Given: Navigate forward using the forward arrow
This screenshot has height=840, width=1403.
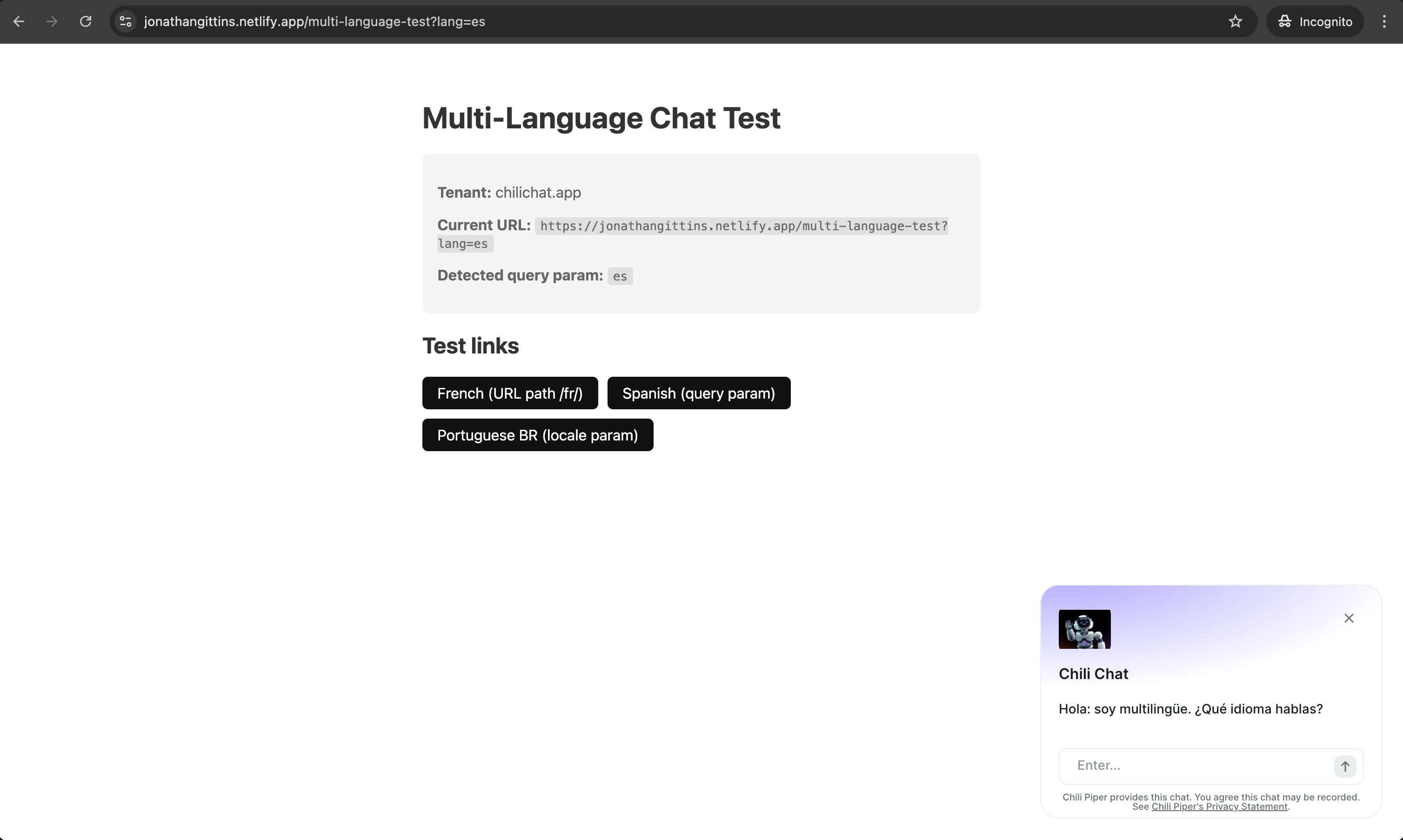Looking at the screenshot, I should [52, 21].
